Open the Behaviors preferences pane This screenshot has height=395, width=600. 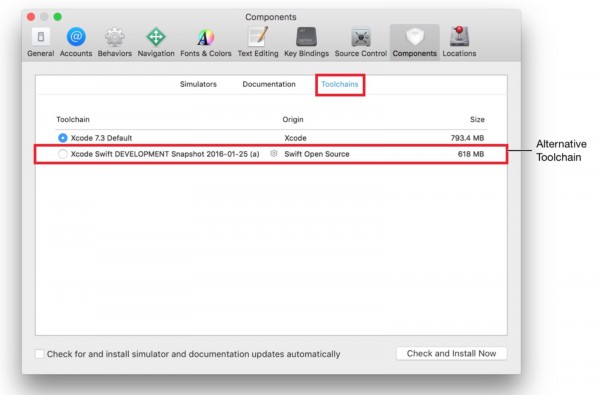coord(114,42)
